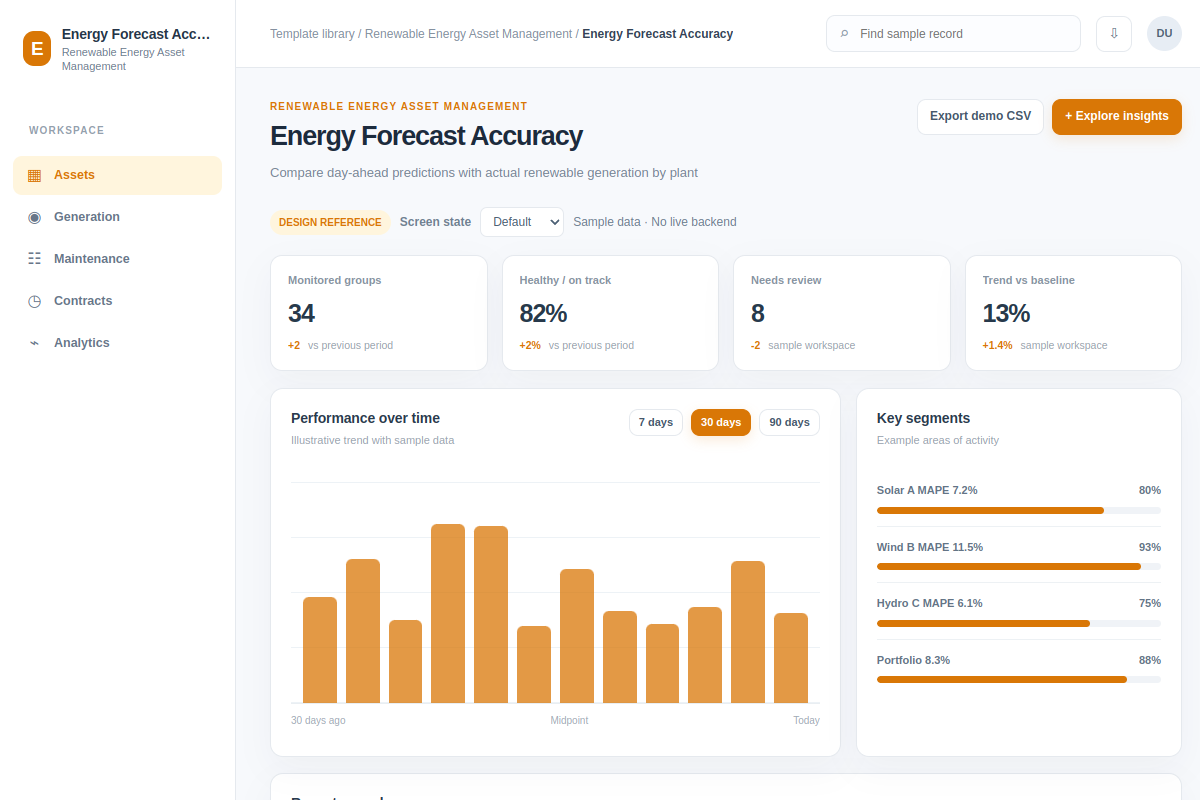Click the Today axis label

pyautogui.click(x=806, y=720)
